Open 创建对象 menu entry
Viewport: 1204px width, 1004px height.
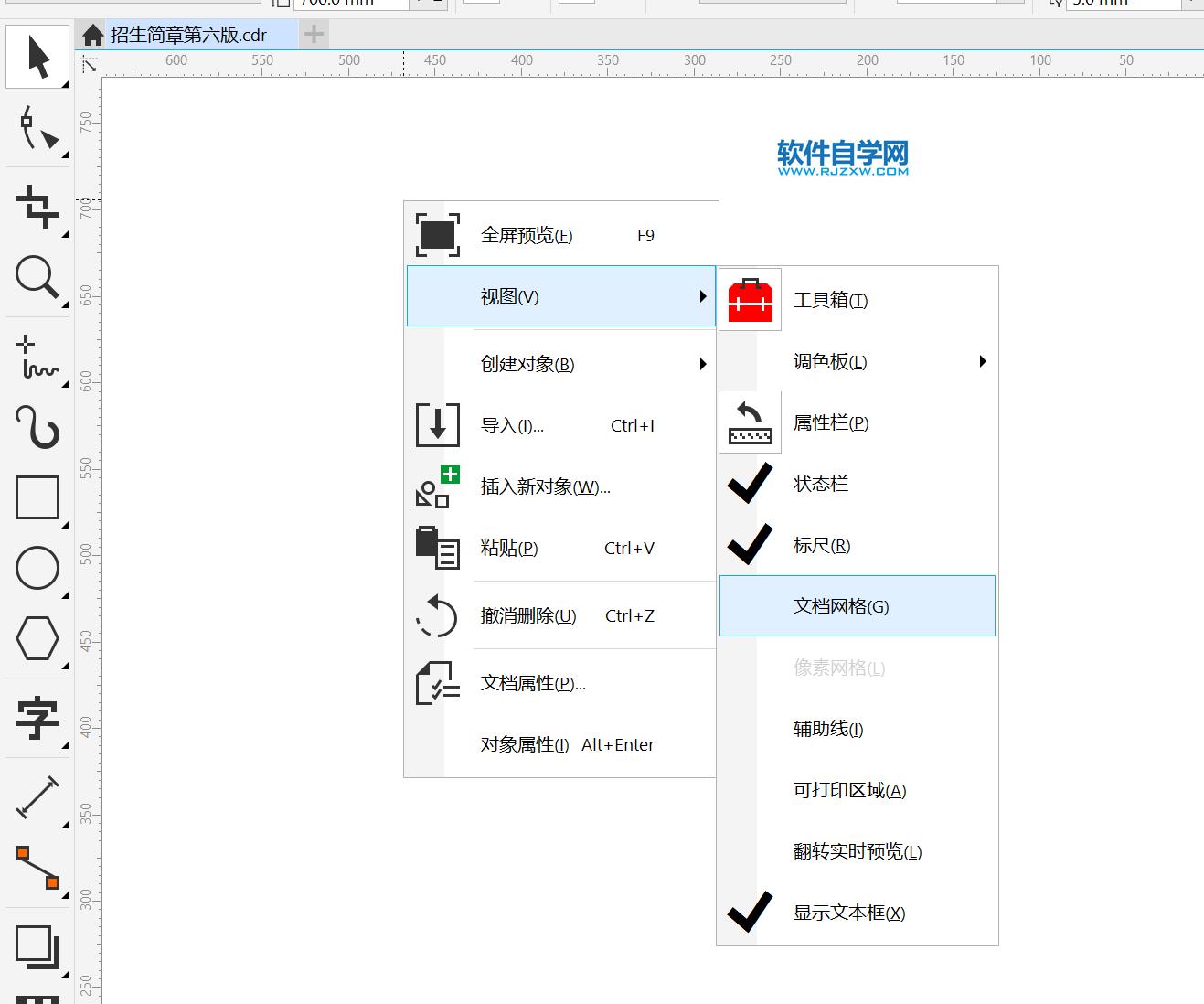point(561,364)
